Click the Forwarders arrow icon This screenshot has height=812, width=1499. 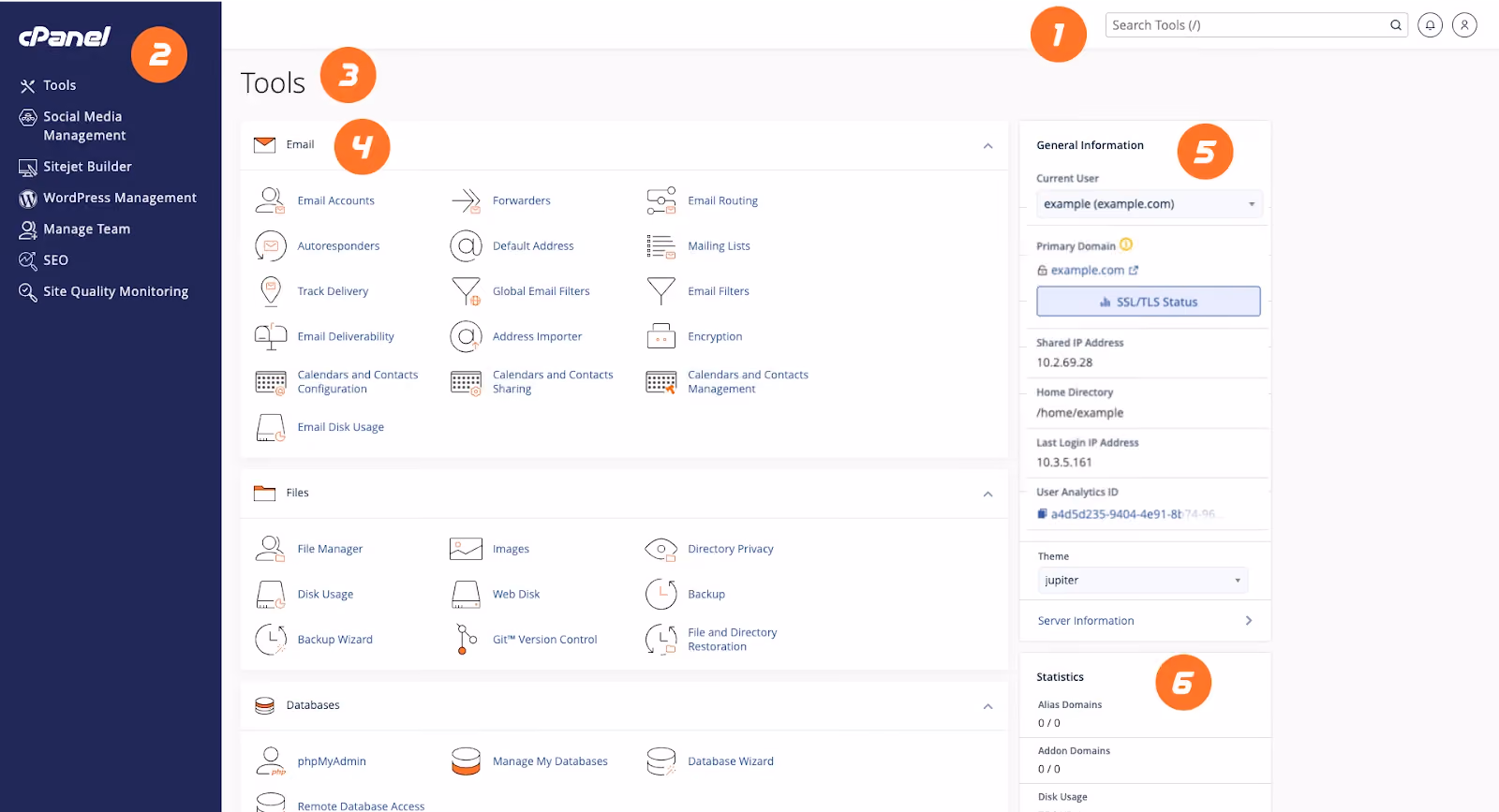point(466,200)
